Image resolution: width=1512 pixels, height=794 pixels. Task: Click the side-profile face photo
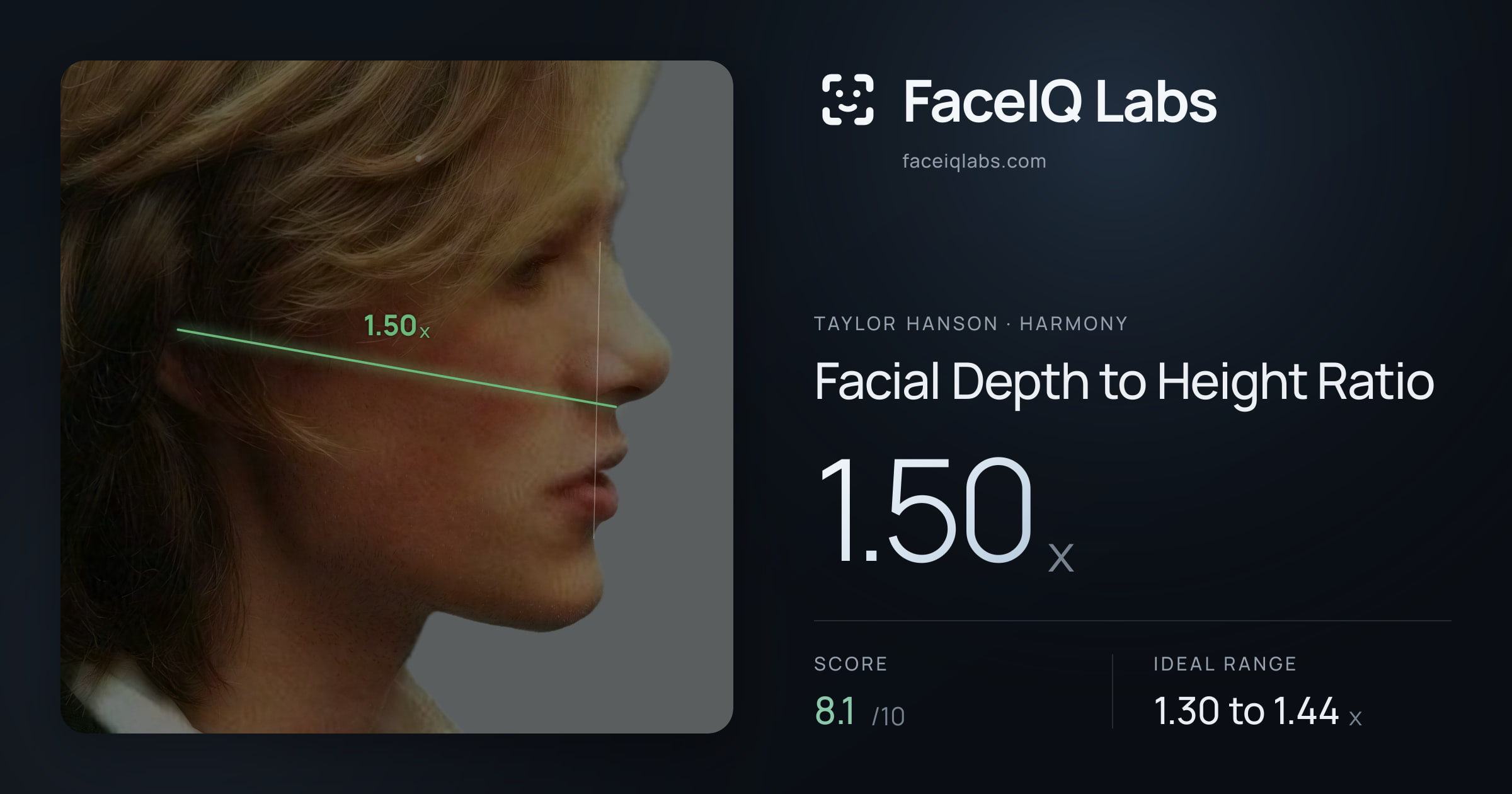pos(397,397)
